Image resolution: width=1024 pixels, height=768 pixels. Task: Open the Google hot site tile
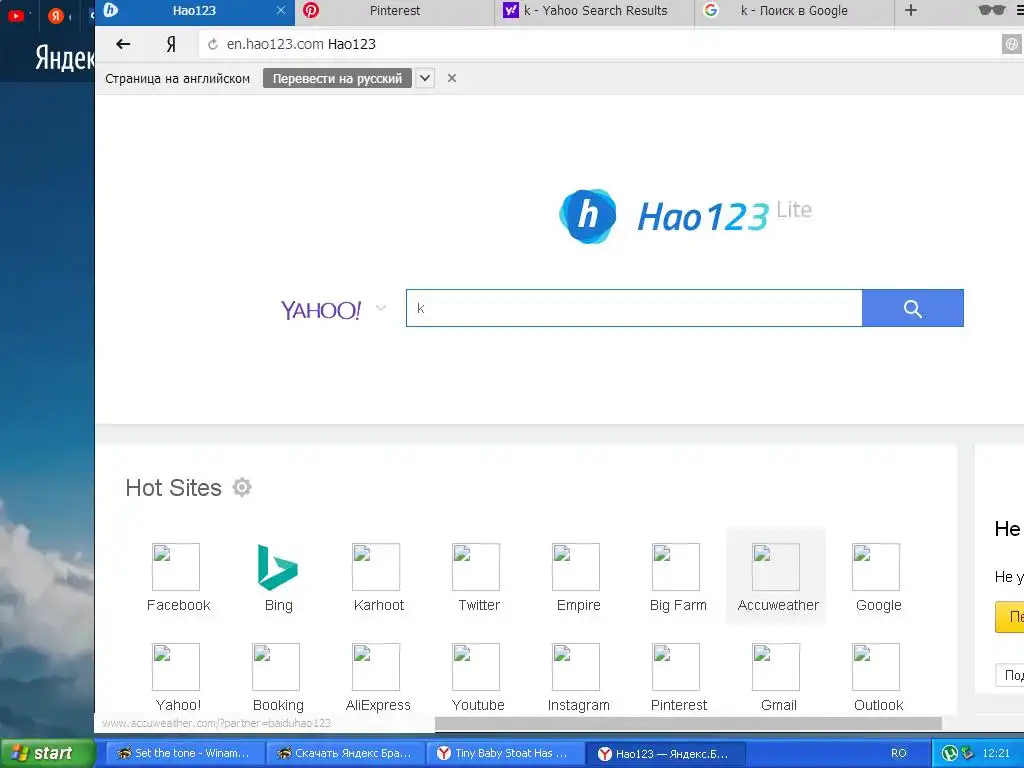coord(878,577)
